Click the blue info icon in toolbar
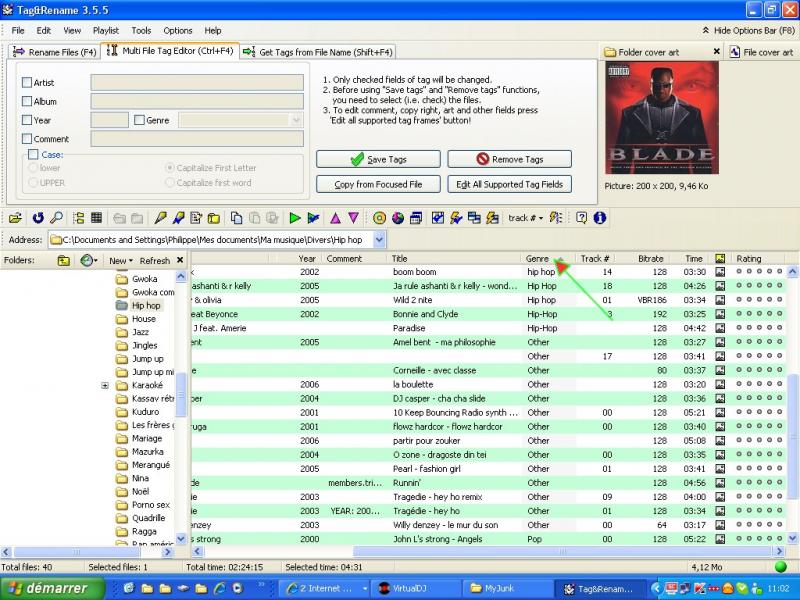 pyautogui.click(x=600, y=217)
